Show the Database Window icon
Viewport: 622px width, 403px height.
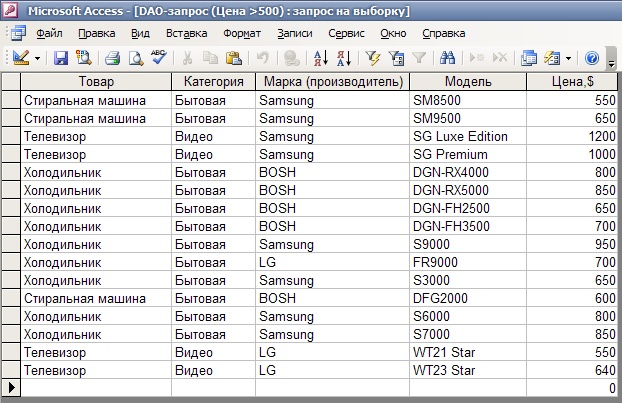click(529, 58)
